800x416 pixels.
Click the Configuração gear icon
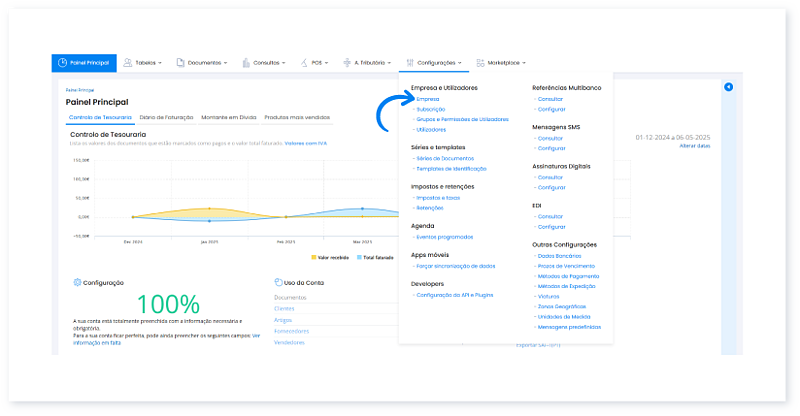77,282
